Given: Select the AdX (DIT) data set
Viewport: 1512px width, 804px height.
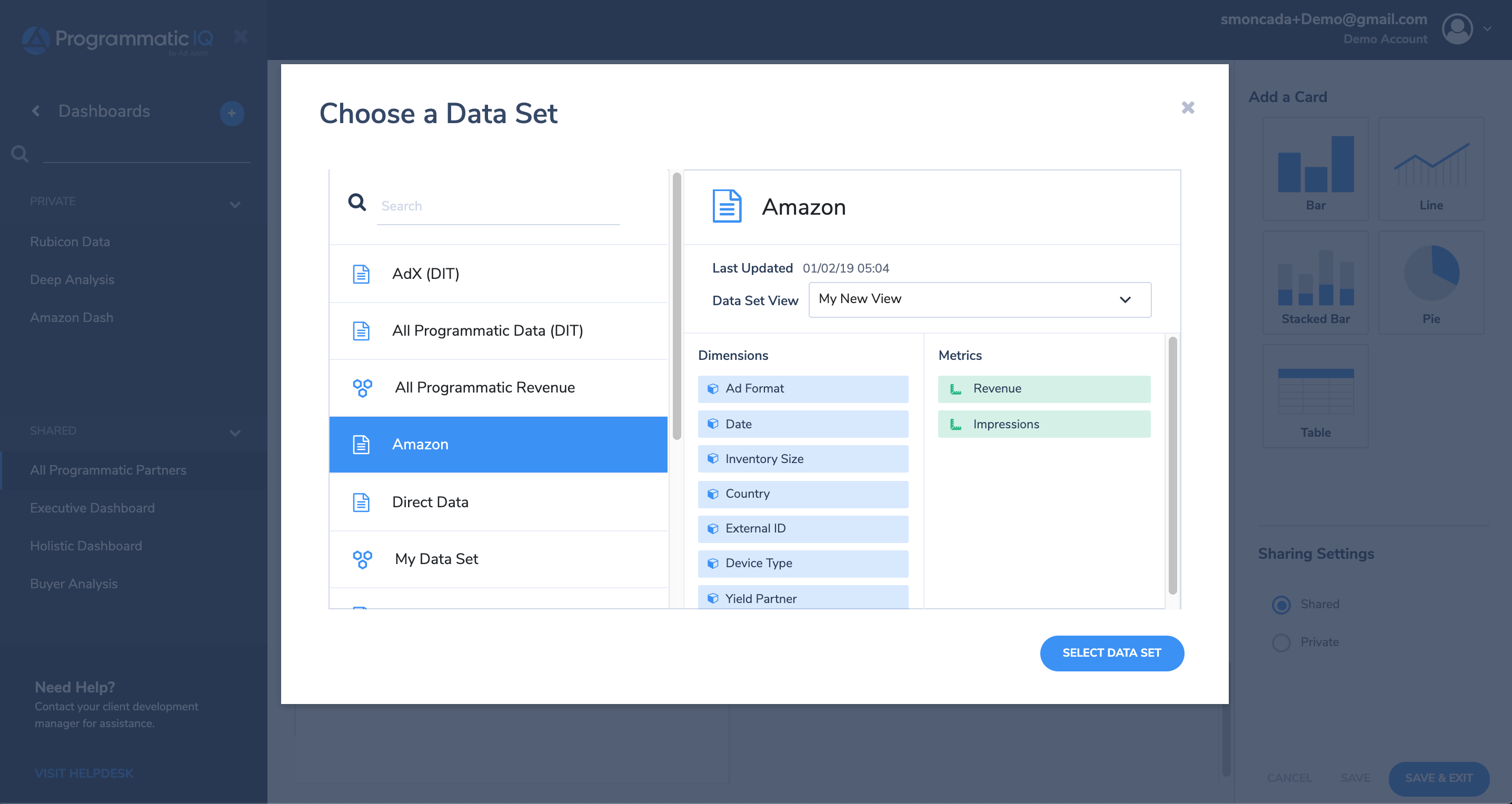Looking at the screenshot, I should click(499, 274).
